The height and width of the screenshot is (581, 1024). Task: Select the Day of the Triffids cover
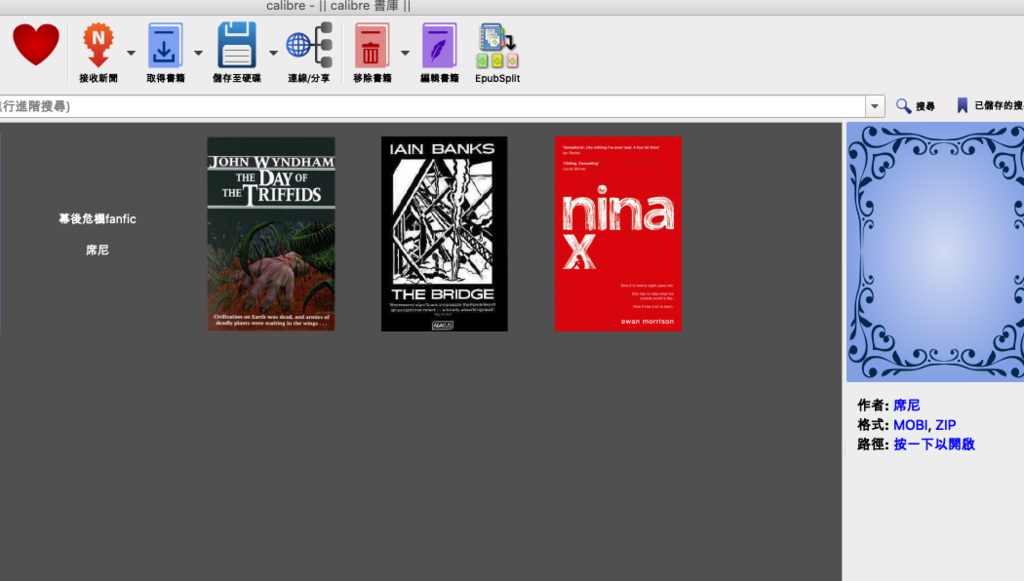click(271, 234)
